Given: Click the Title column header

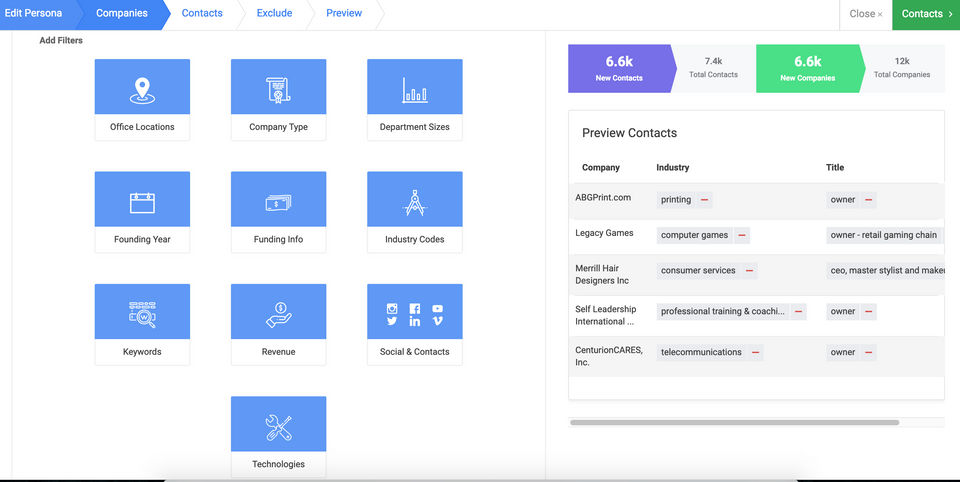Looking at the screenshot, I should [834, 167].
